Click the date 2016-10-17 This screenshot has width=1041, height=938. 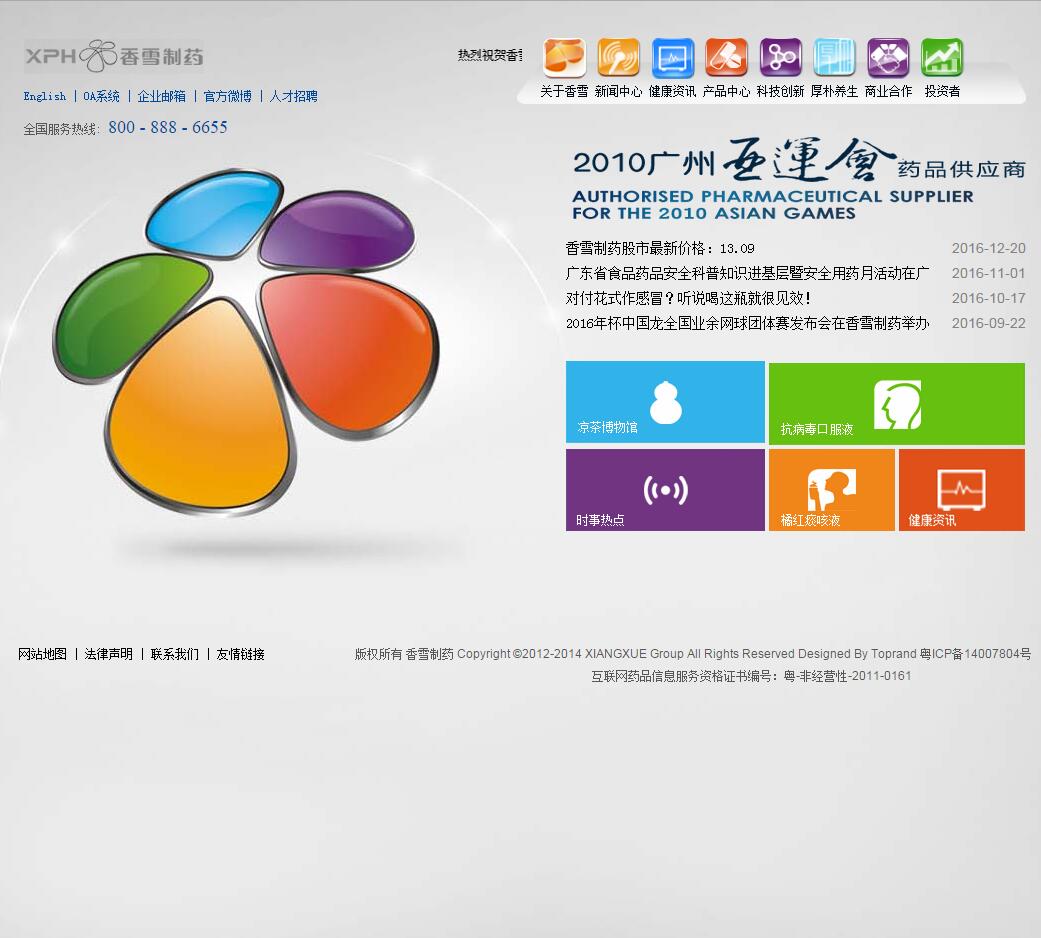pyautogui.click(x=989, y=299)
